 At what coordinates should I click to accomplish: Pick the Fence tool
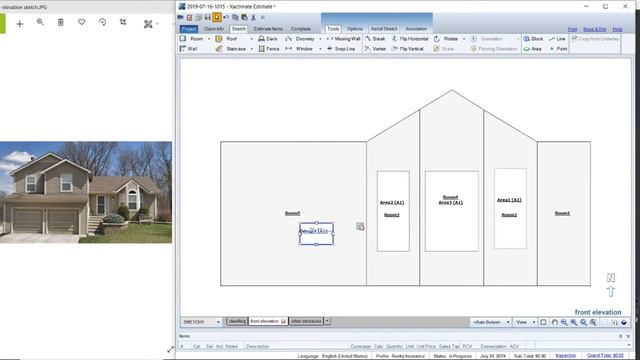tap(269, 49)
